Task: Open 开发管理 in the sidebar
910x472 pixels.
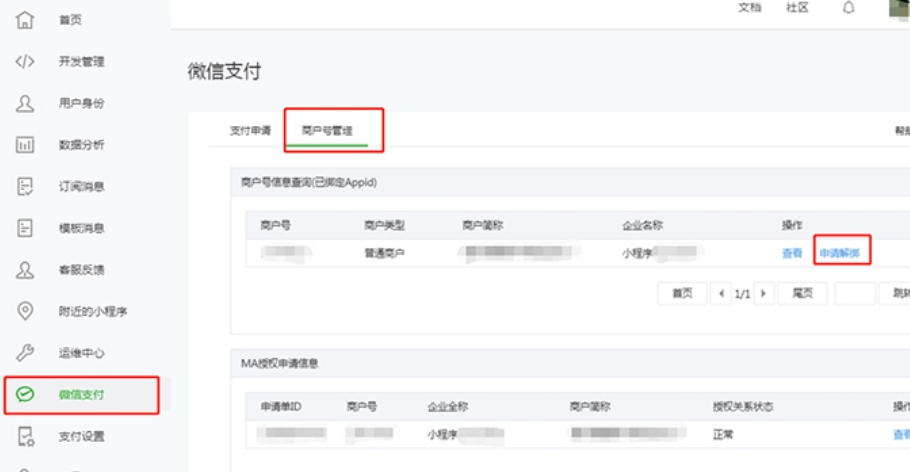Action: click(81, 62)
